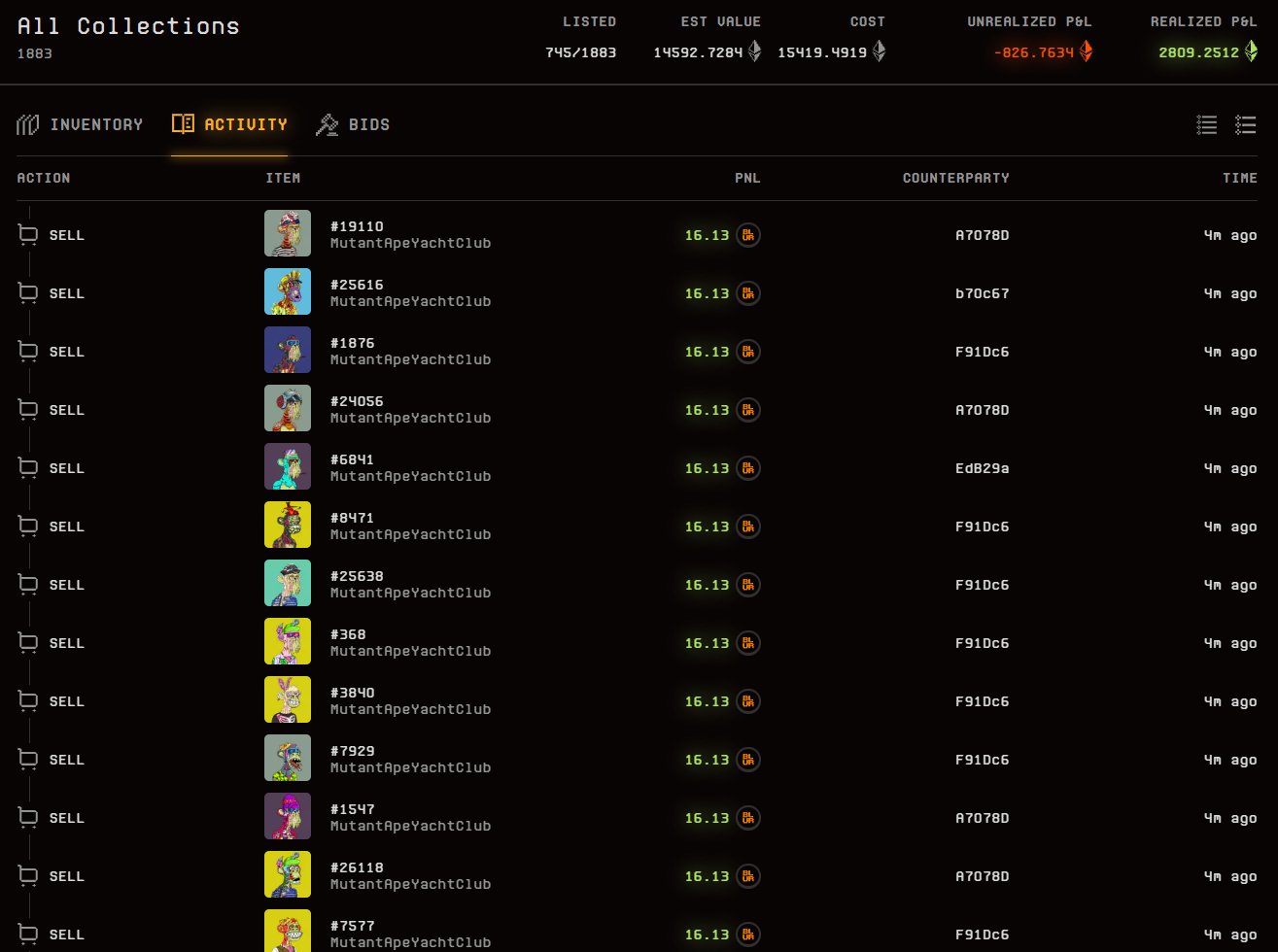Viewport: 1278px width, 952px height.
Task: Select the Activity tab
Action: [x=229, y=124]
